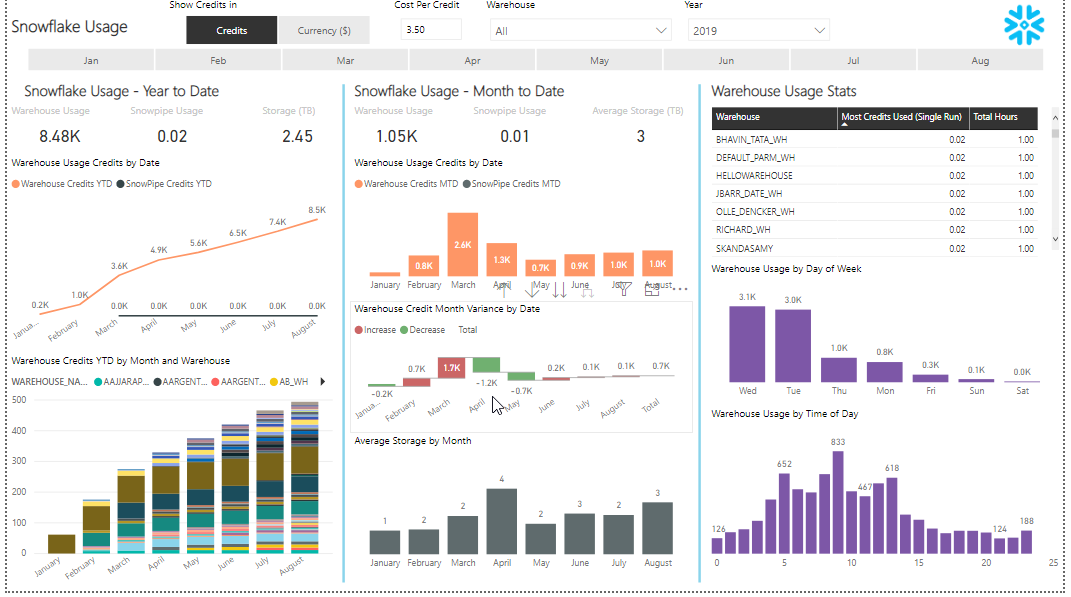The image size is (1071, 597).
Task: Switch display to Currency ($)
Action: pos(324,30)
